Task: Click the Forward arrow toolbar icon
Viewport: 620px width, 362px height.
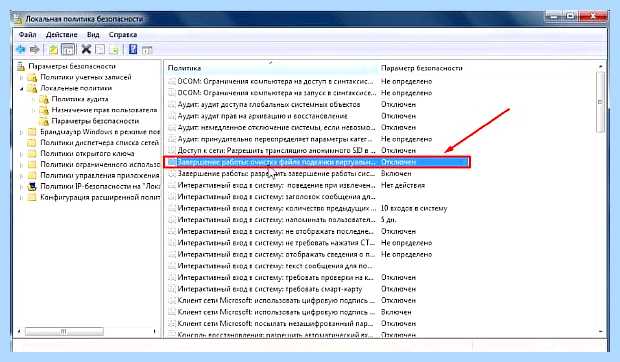Action: tap(35, 49)
